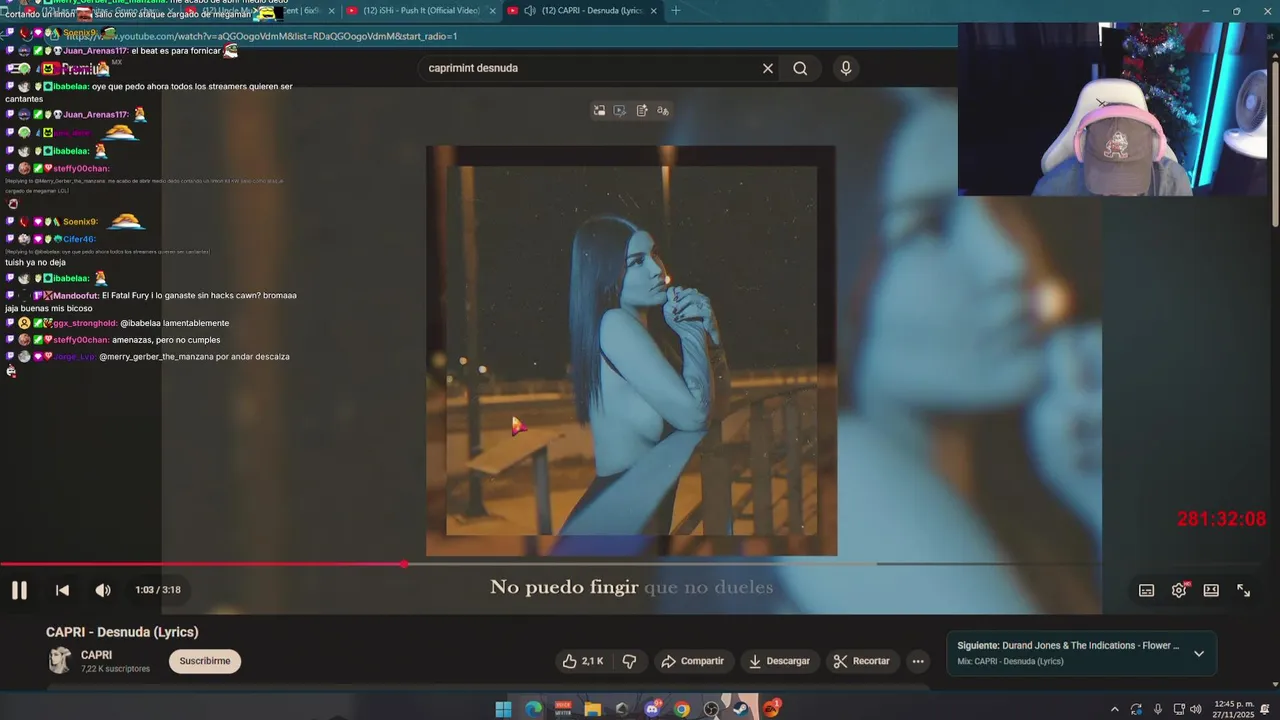1280x720 pixels.
Task: Open the Windows Start menu
Action: pos(503,709)
